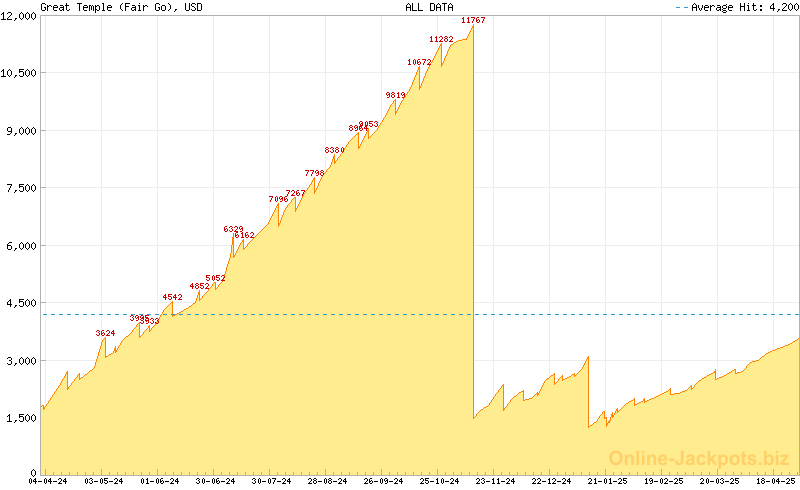Select the 7,500 y-axis value
800x490 pixels.
(20, 188)
